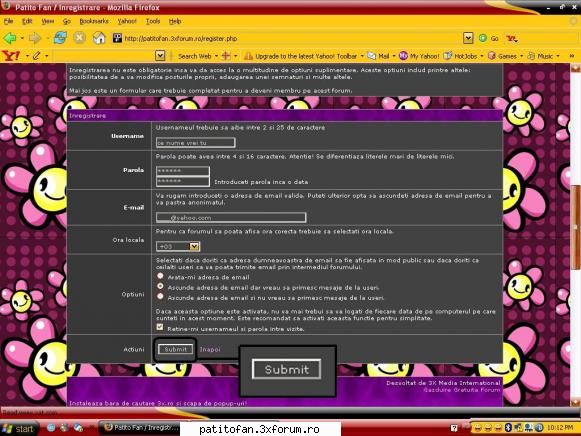Click the Yahoo search engine icon at right
This screenshot has width=581, height=436.
point(512,38)
